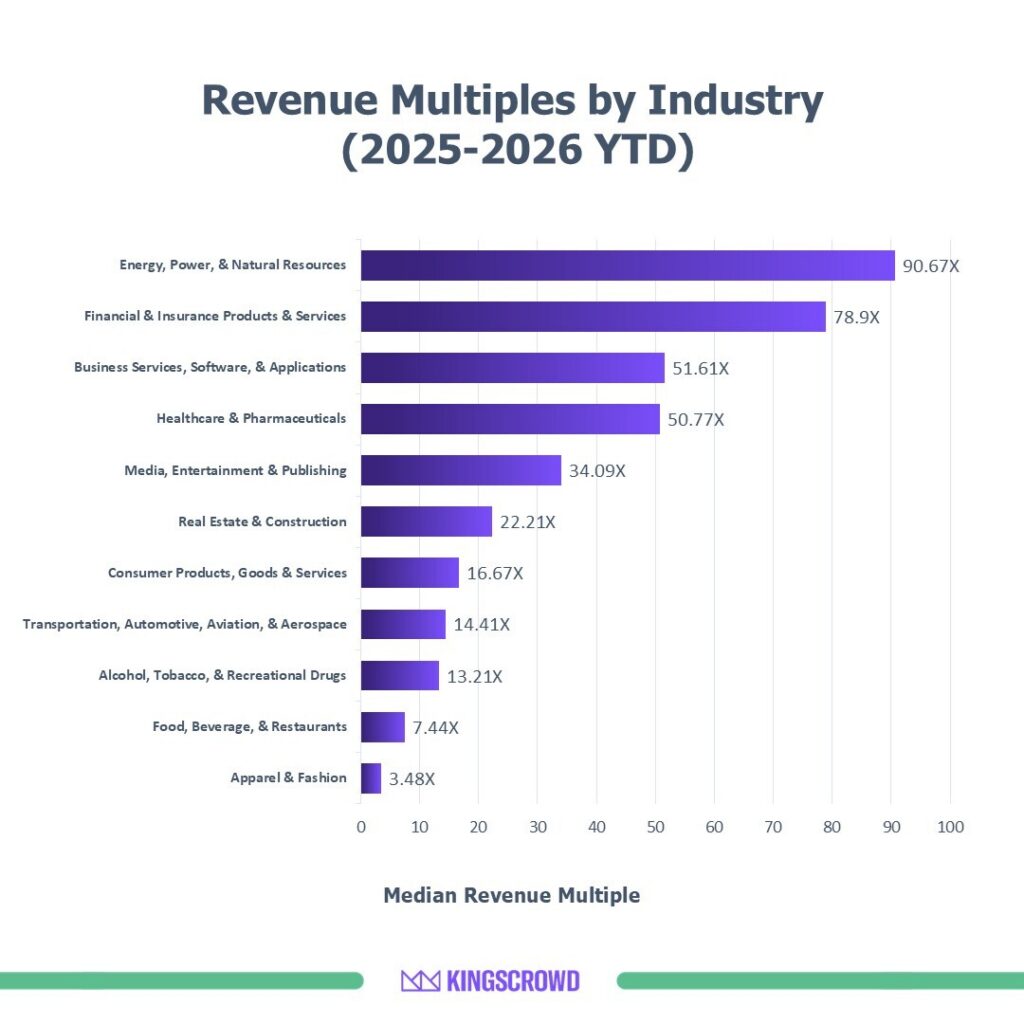The image size is (1024, 1024).
Task: Click the x-axis tick label '20'
Action: click(479, 827)
